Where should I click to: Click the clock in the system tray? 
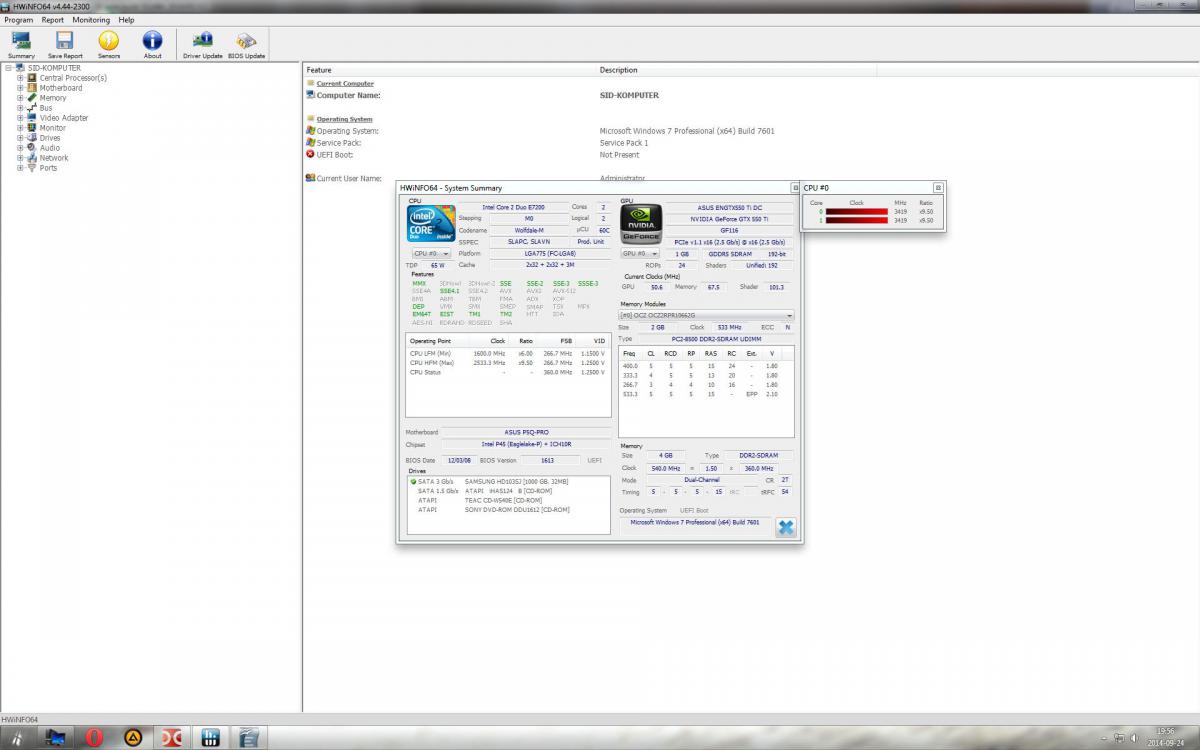point(1165,736)
